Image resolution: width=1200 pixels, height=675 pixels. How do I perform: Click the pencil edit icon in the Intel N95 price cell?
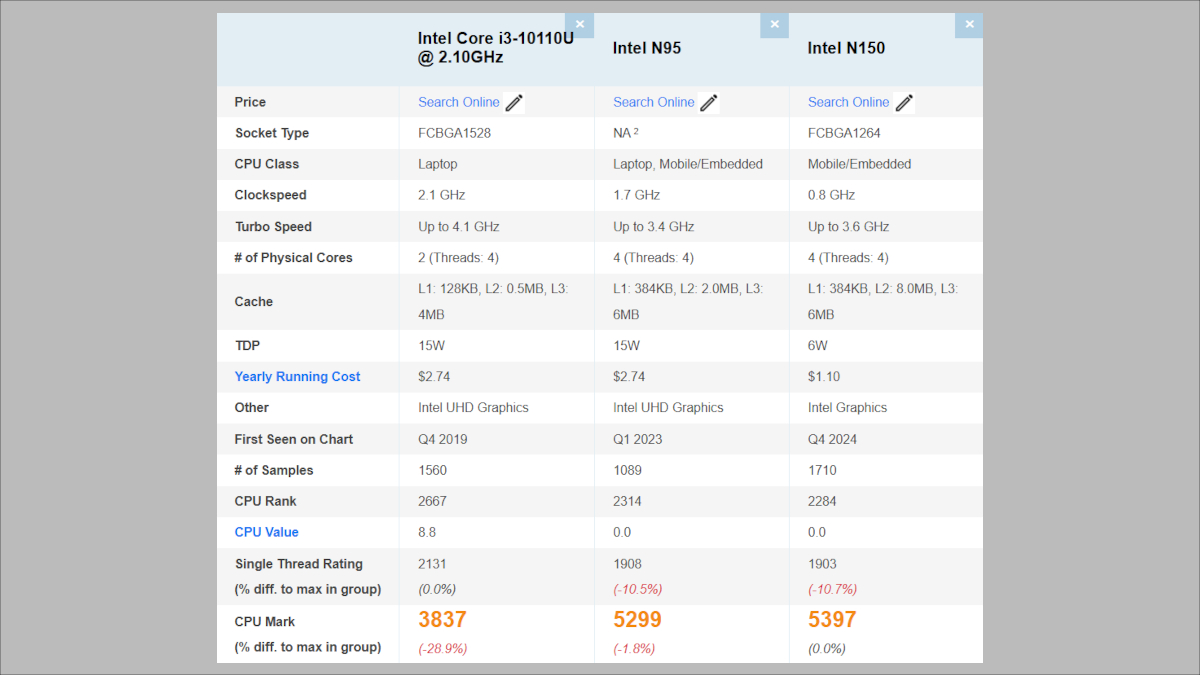coord(708,101)
